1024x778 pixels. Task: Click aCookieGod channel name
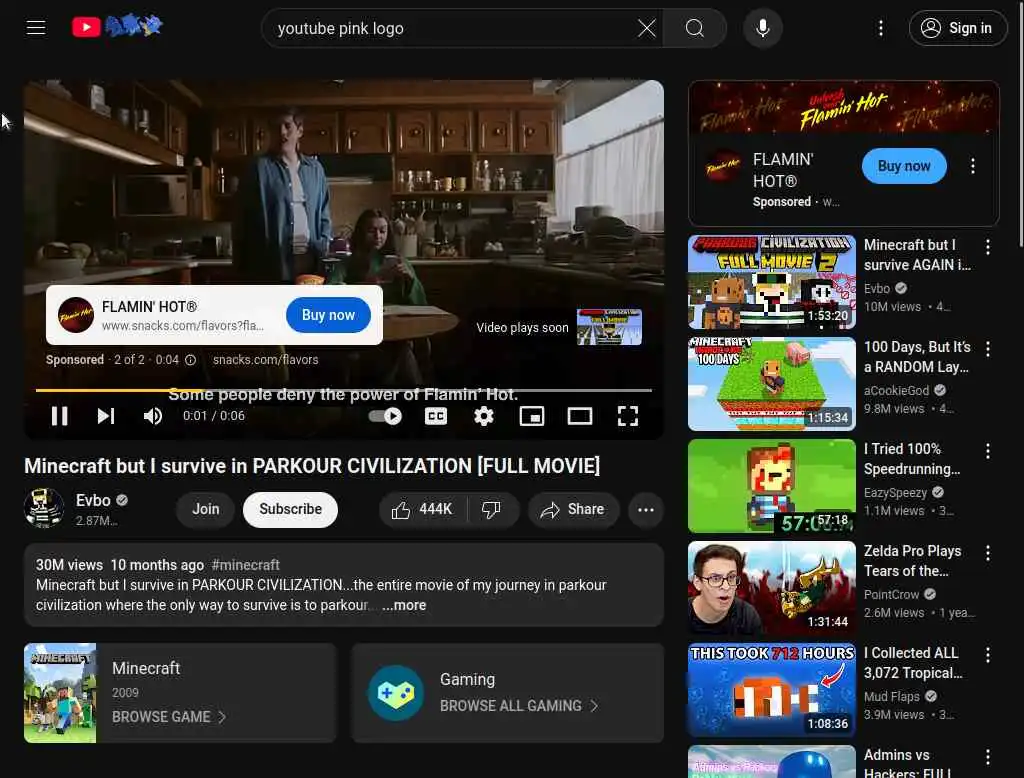coord(896,391)
